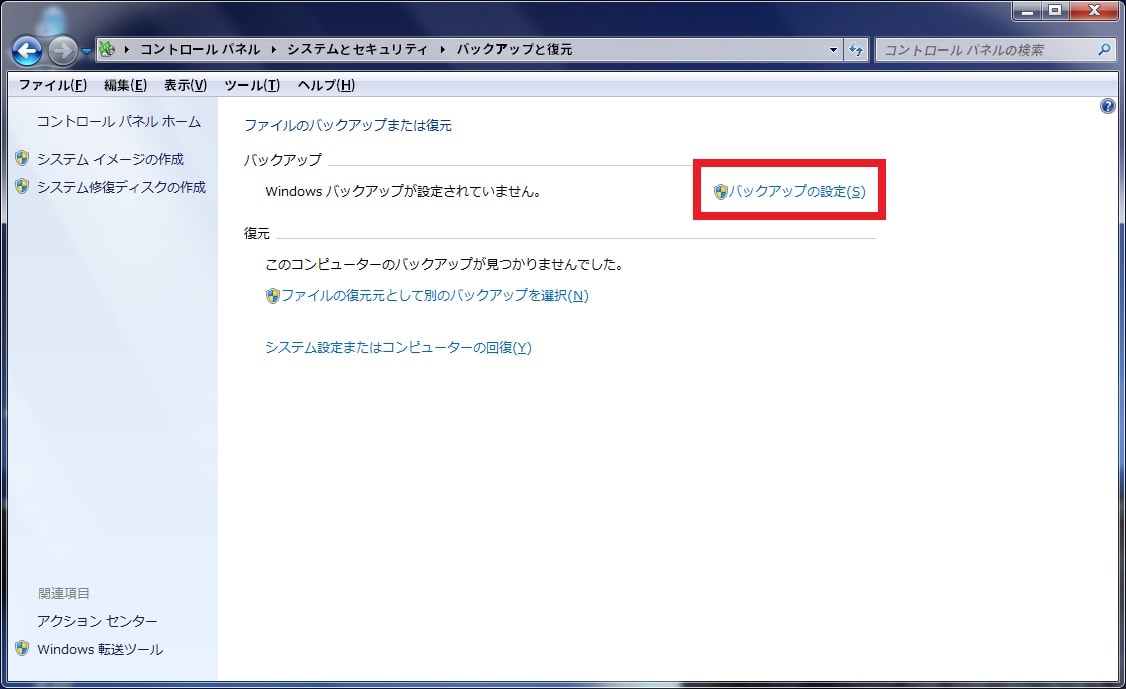Open the address bar history dropdown
Viewport: 1126px width, 689px height.
click(x=833, y=50)
